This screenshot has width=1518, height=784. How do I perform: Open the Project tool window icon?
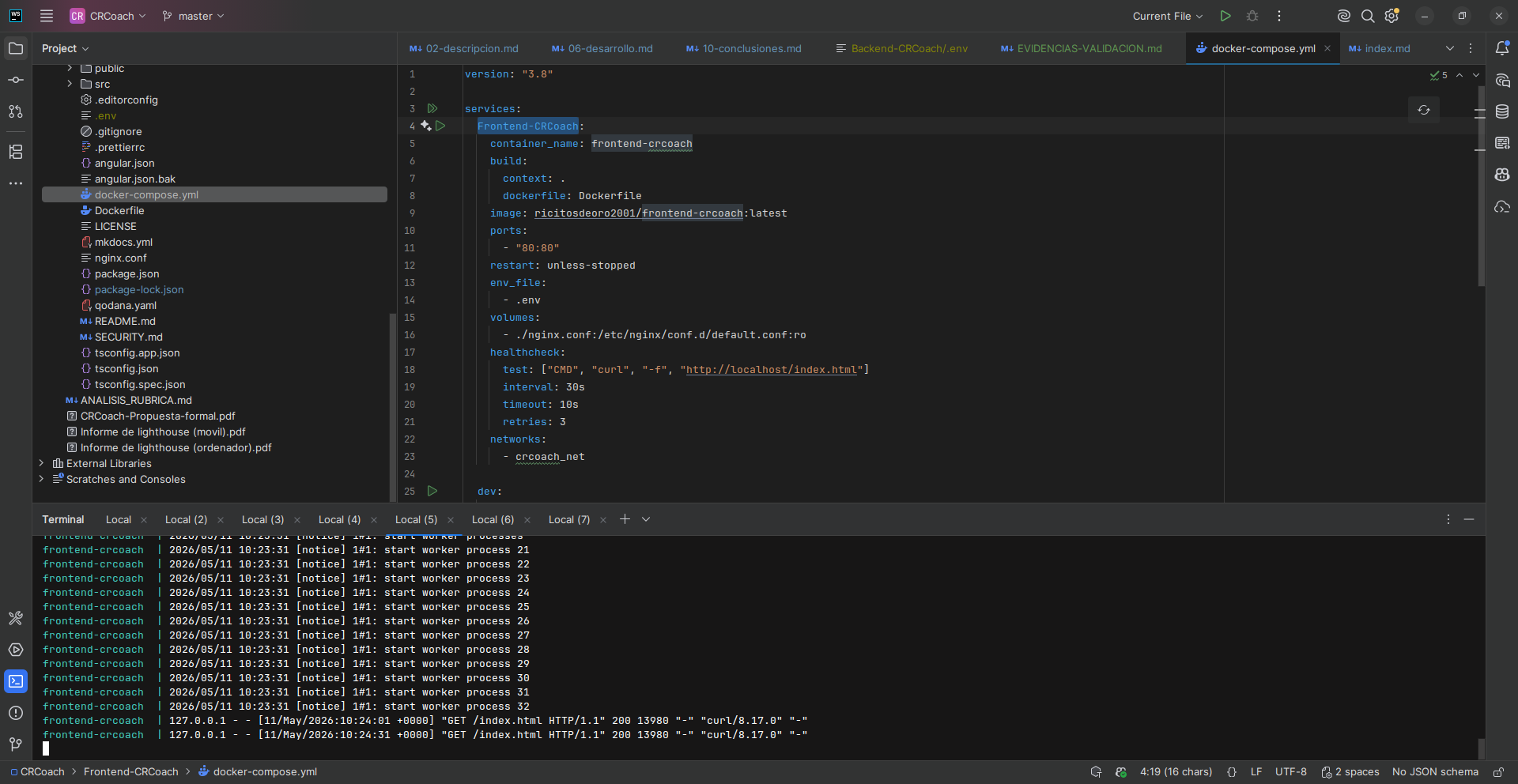tap(16, 48)
